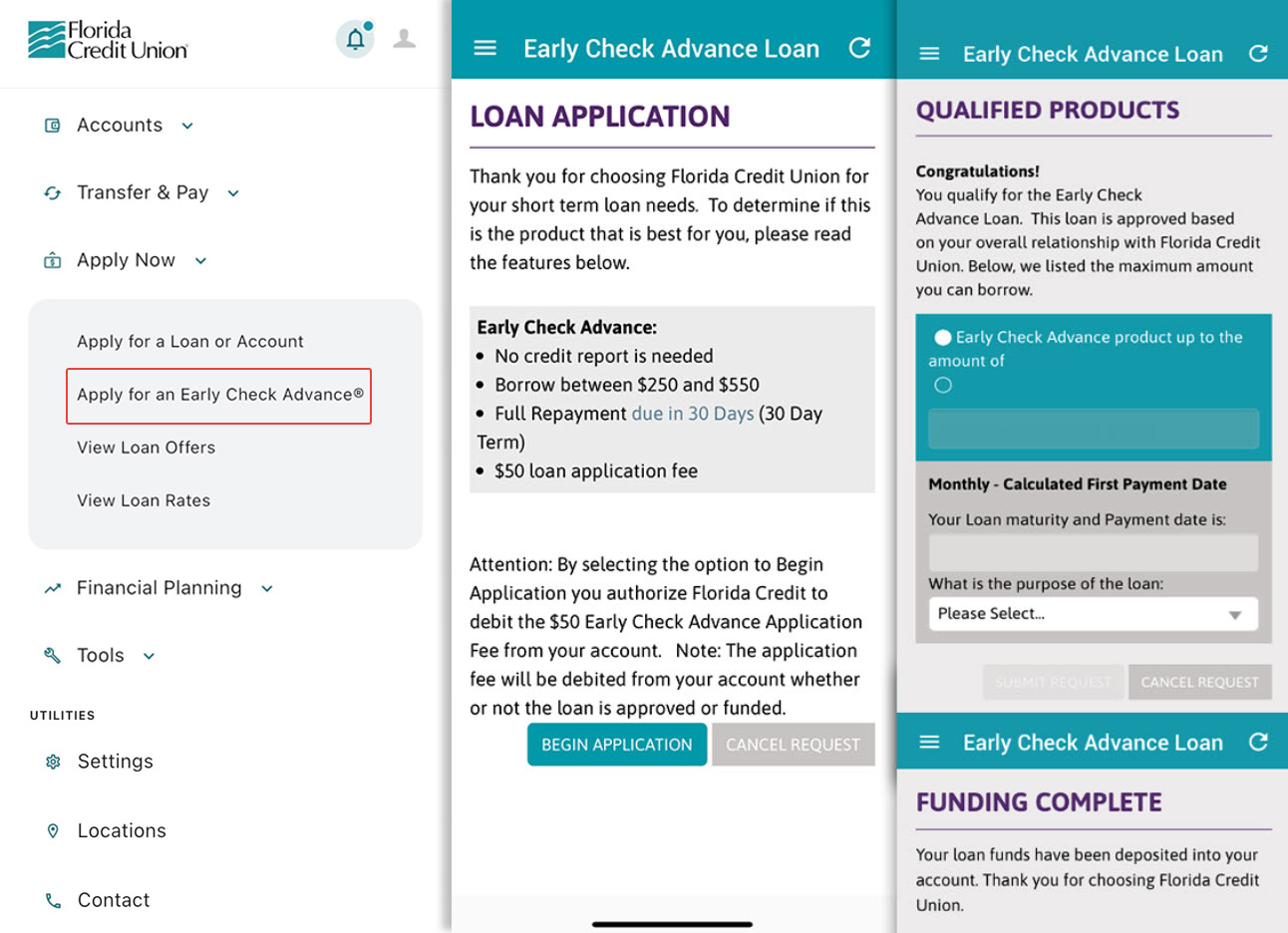Click the Begin Application button
The width and height of the screenshot is (1288, 933).
tap(617, 745)
